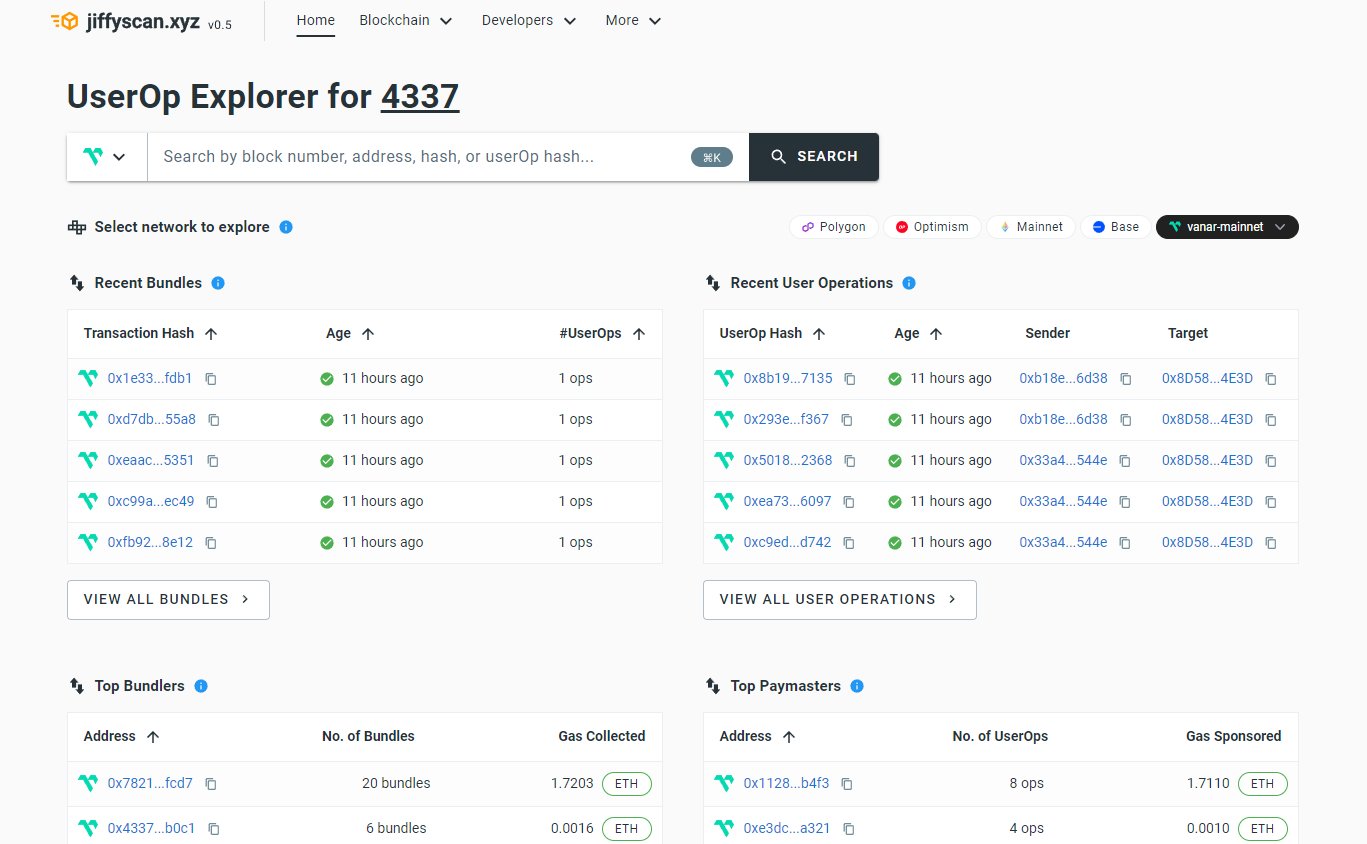
Task: Click VIEW ALL BUNDLES button
Action: click(x=168, y=599)
